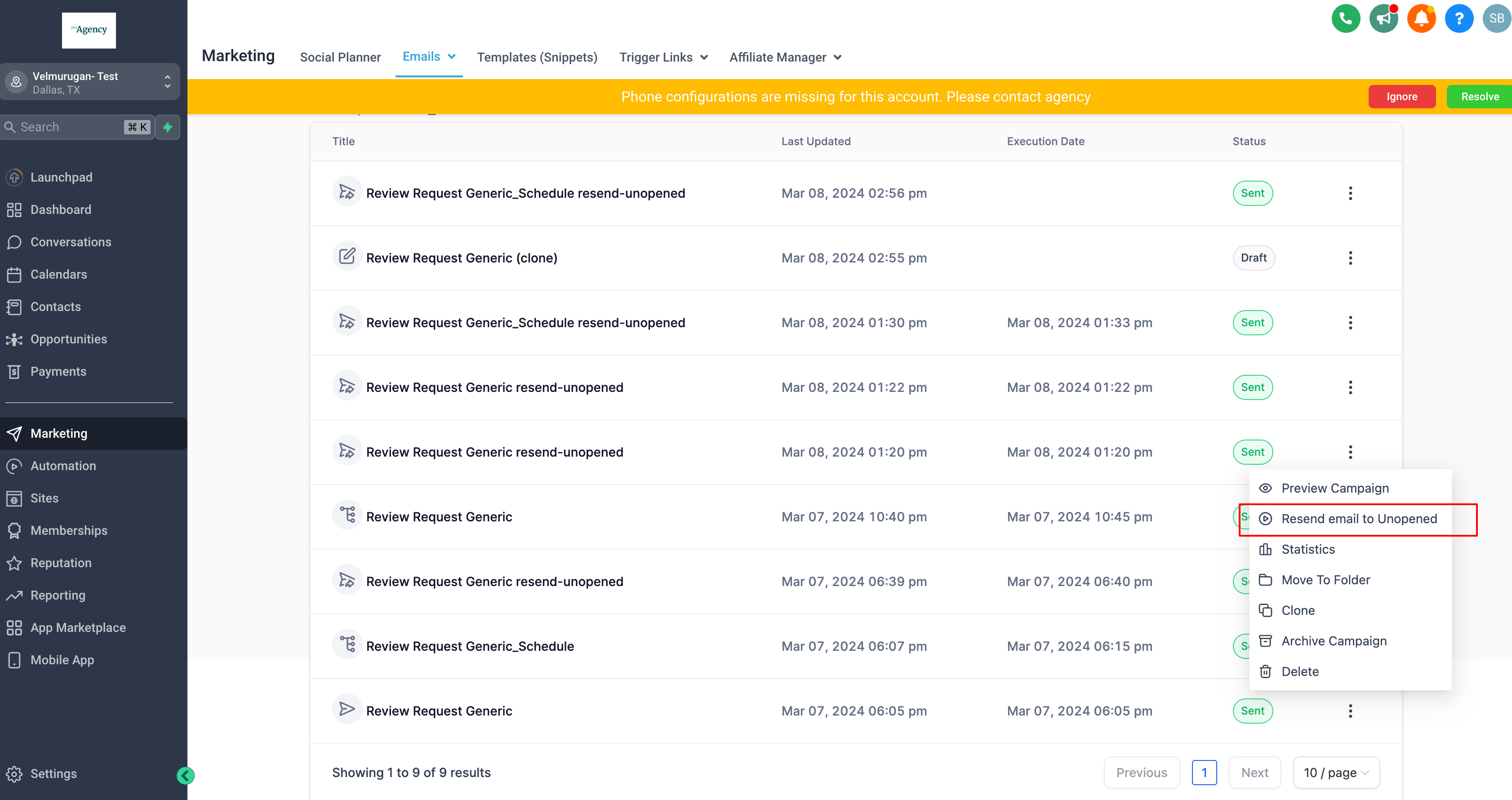The image size is (1512, 800).
Task: Open the three-dot menu for Review Request Generic (clone)
Action: click(x=1351, y=258)
